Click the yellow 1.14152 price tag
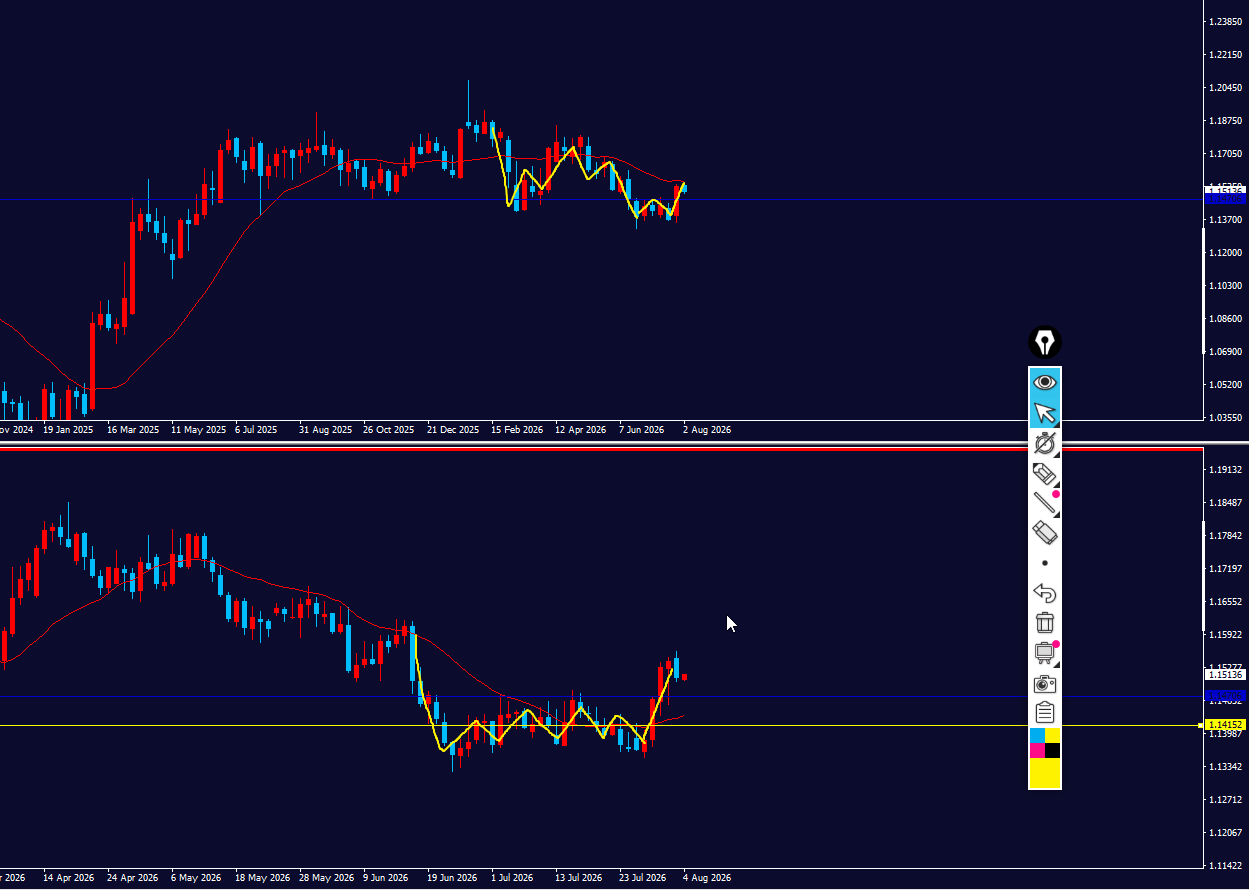This screenshot has width=1249, height=890. (x=1225, y=724)
